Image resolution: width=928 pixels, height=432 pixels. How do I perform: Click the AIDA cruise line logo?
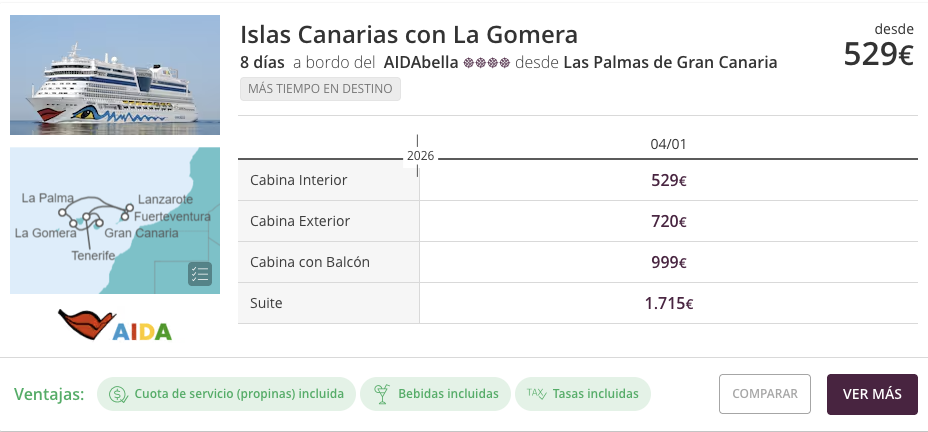click(x=115, y=326)
